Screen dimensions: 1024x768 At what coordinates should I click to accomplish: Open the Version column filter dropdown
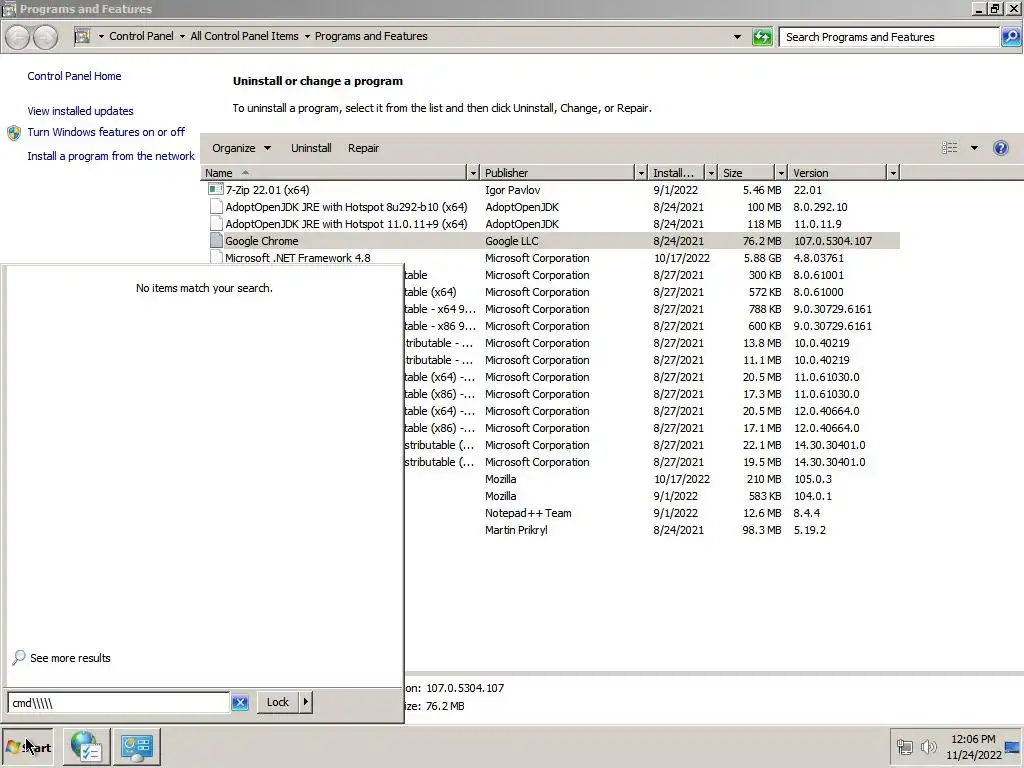893,173
